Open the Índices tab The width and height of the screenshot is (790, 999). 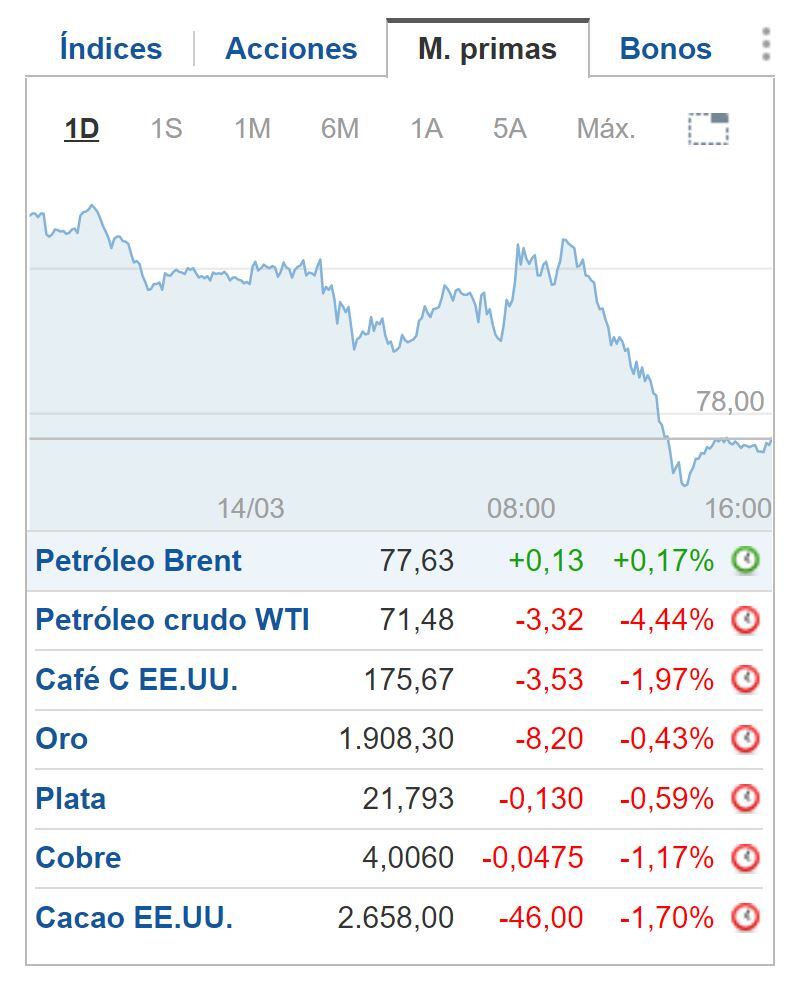[109, 46]
